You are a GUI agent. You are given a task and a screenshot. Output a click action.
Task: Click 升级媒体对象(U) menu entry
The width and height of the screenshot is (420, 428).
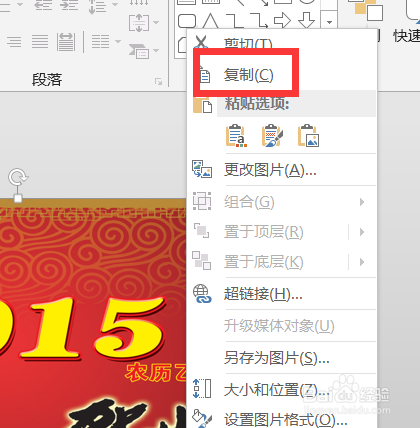tap(279, 326)
